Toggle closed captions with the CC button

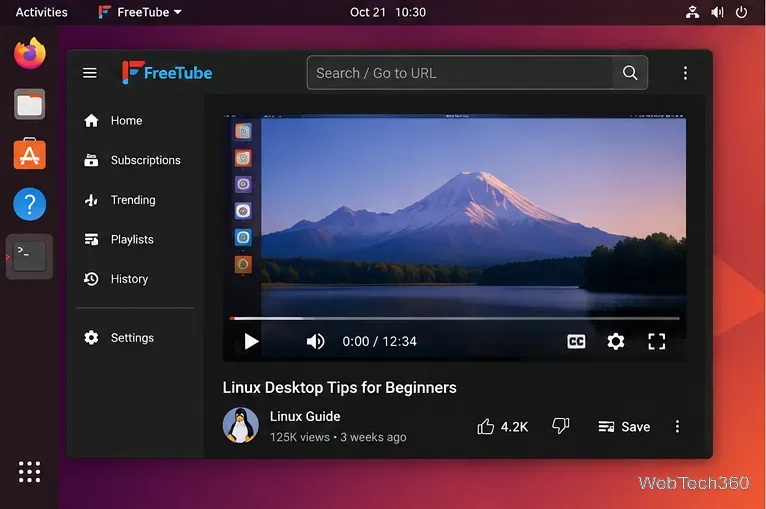pos(576,341)
